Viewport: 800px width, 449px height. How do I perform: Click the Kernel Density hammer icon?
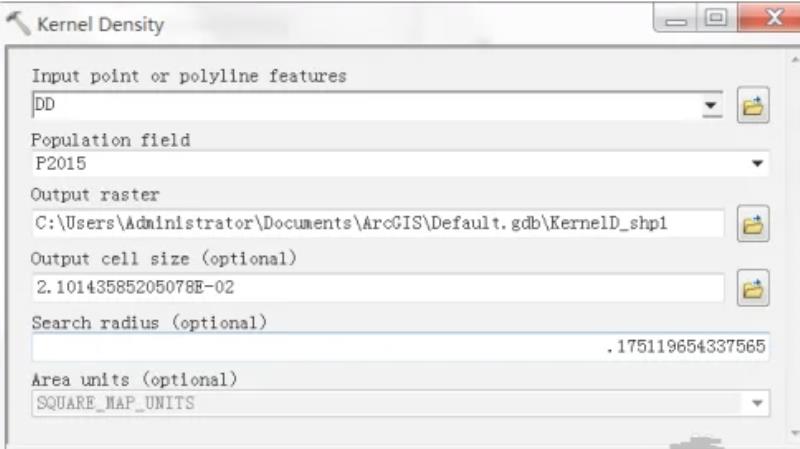[x=18, y=23]
